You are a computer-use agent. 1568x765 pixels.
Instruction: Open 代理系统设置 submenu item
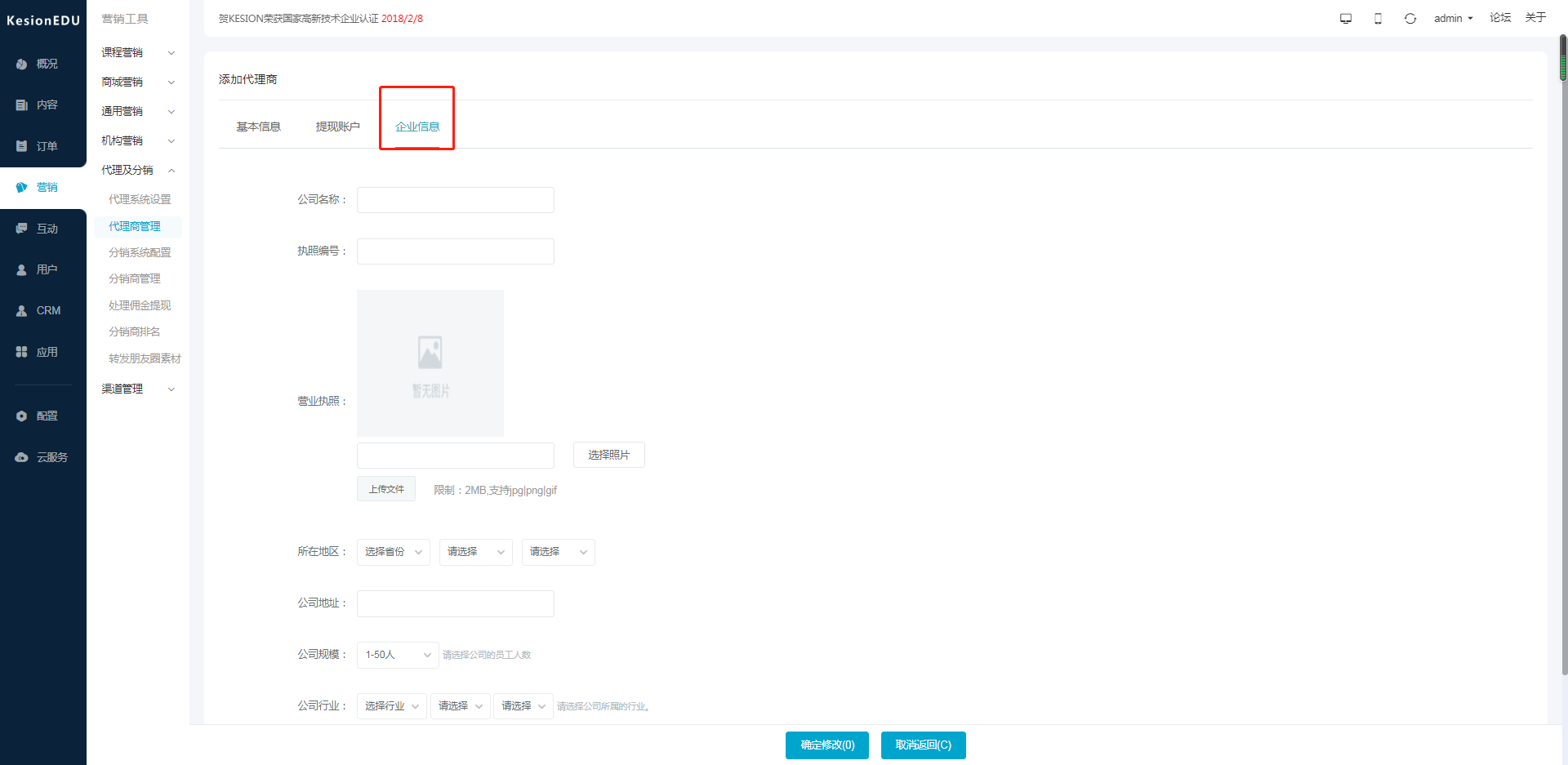pyautogui.click(x=140, y=199)
